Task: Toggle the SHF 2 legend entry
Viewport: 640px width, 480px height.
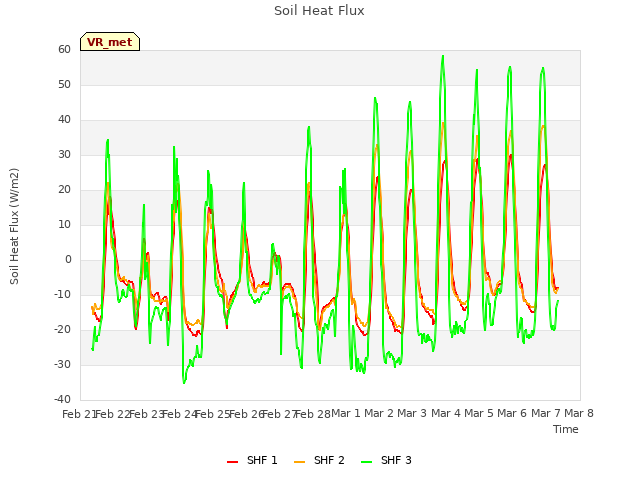Action: (319, 460)
